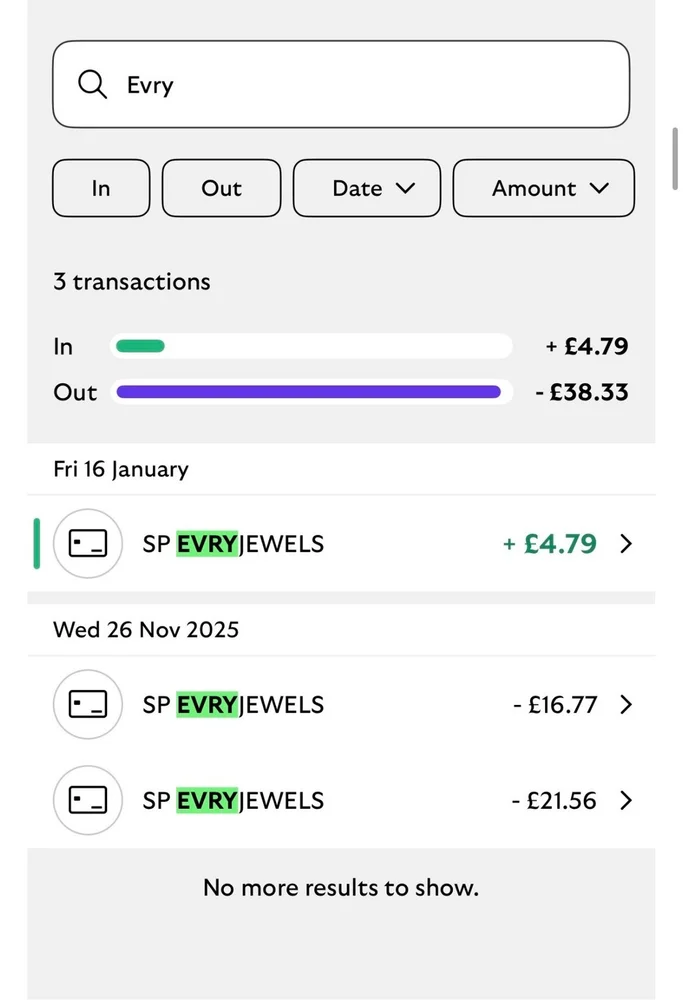Toggle the In filter
The image size is (683, 1000).
point(101,188)
